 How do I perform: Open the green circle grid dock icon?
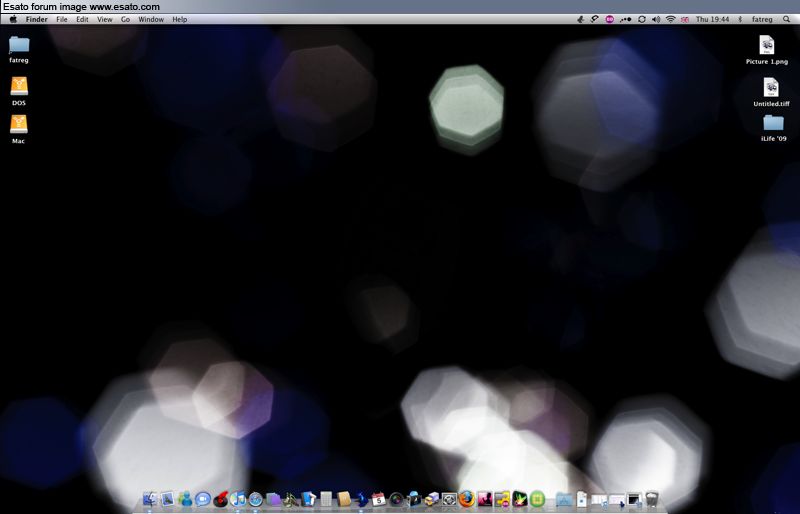(x=537, y=499)
